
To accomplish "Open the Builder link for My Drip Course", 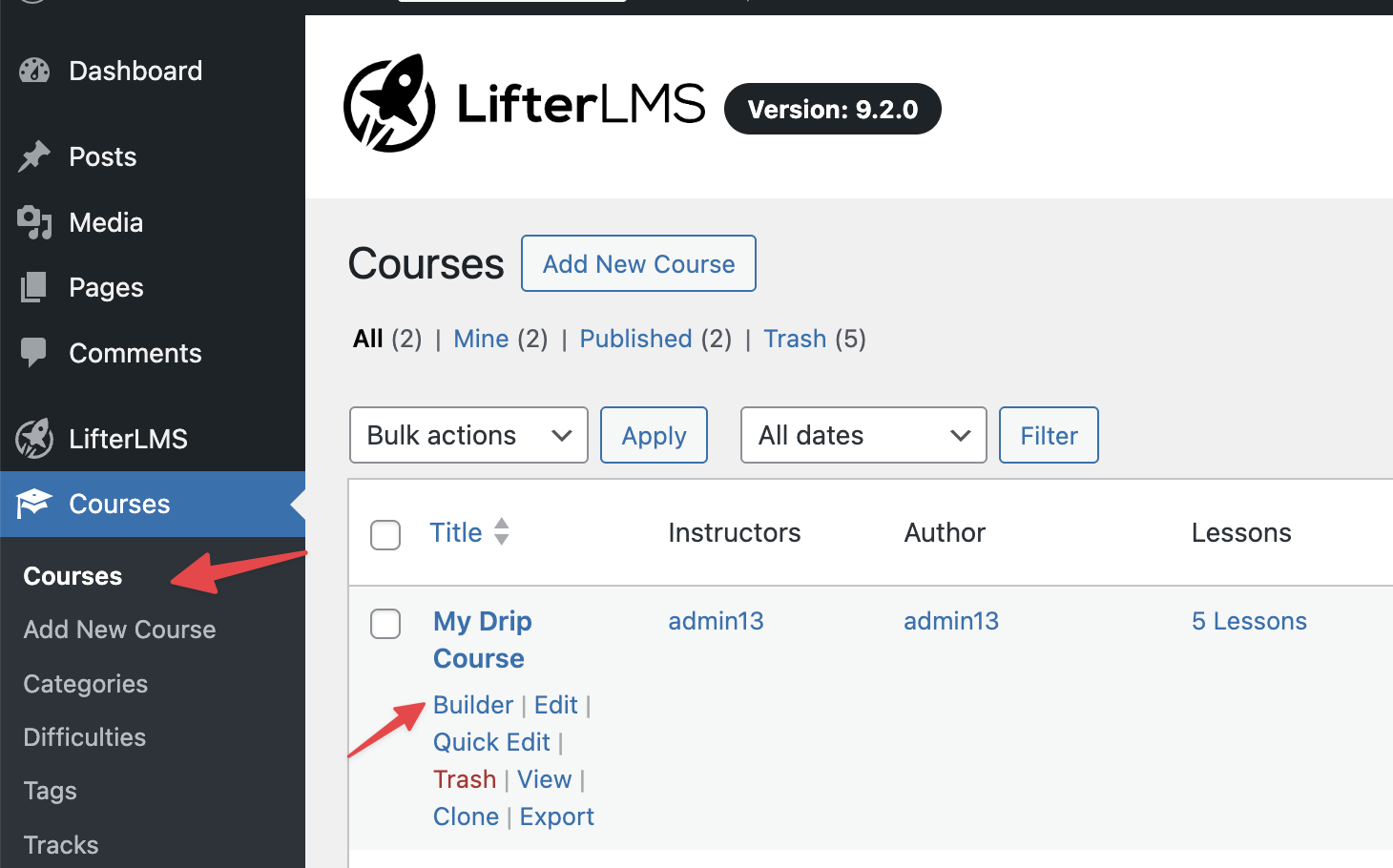I will point(473,705).
